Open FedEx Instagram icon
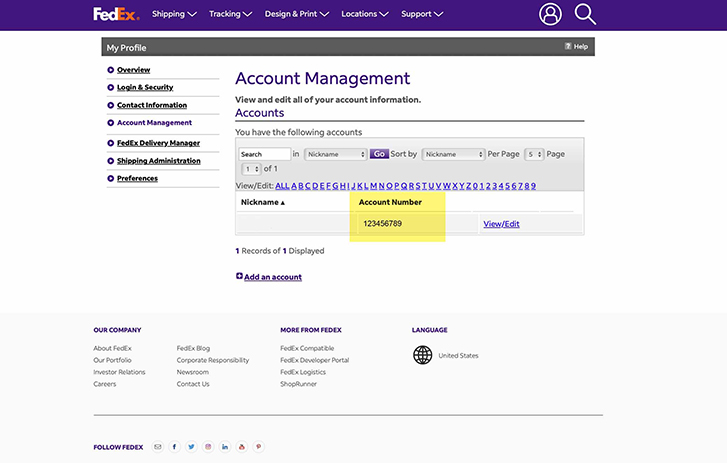The height and width of the screenshot is (463, 727). [208, 447]
